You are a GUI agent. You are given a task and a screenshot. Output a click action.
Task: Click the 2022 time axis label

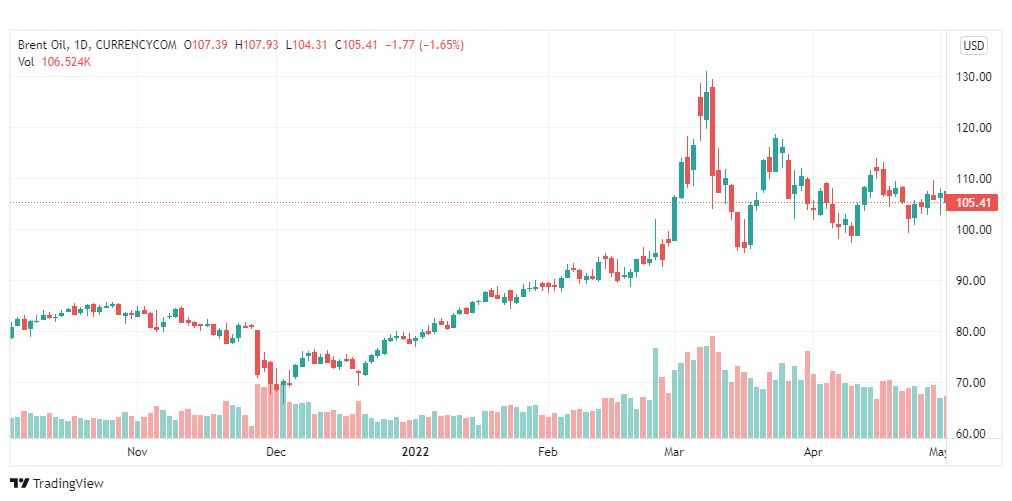point(414,451)
